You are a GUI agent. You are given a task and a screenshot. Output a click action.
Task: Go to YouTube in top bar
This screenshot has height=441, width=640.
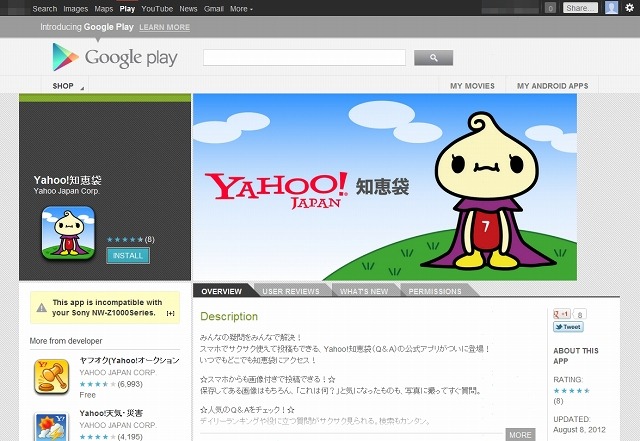(x=157, y=9)
